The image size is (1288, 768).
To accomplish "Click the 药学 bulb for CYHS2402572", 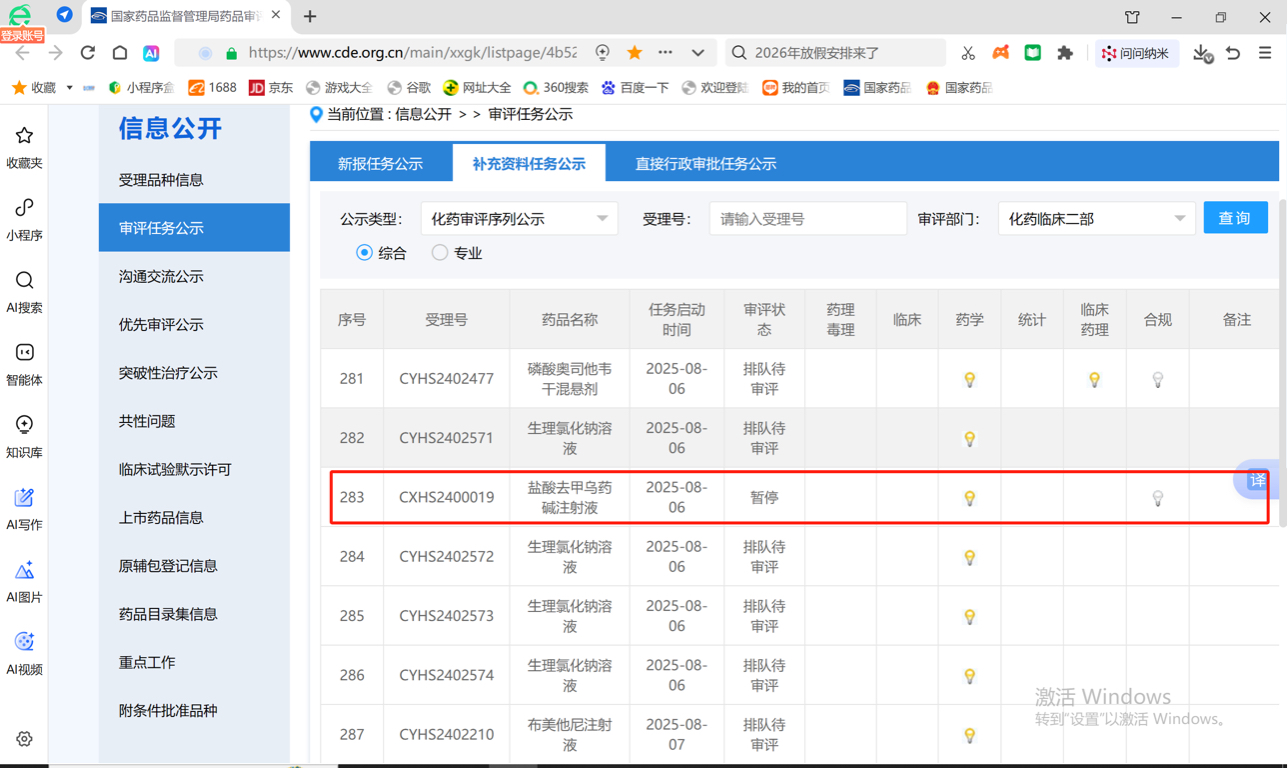I will click(x=969, y=557).
